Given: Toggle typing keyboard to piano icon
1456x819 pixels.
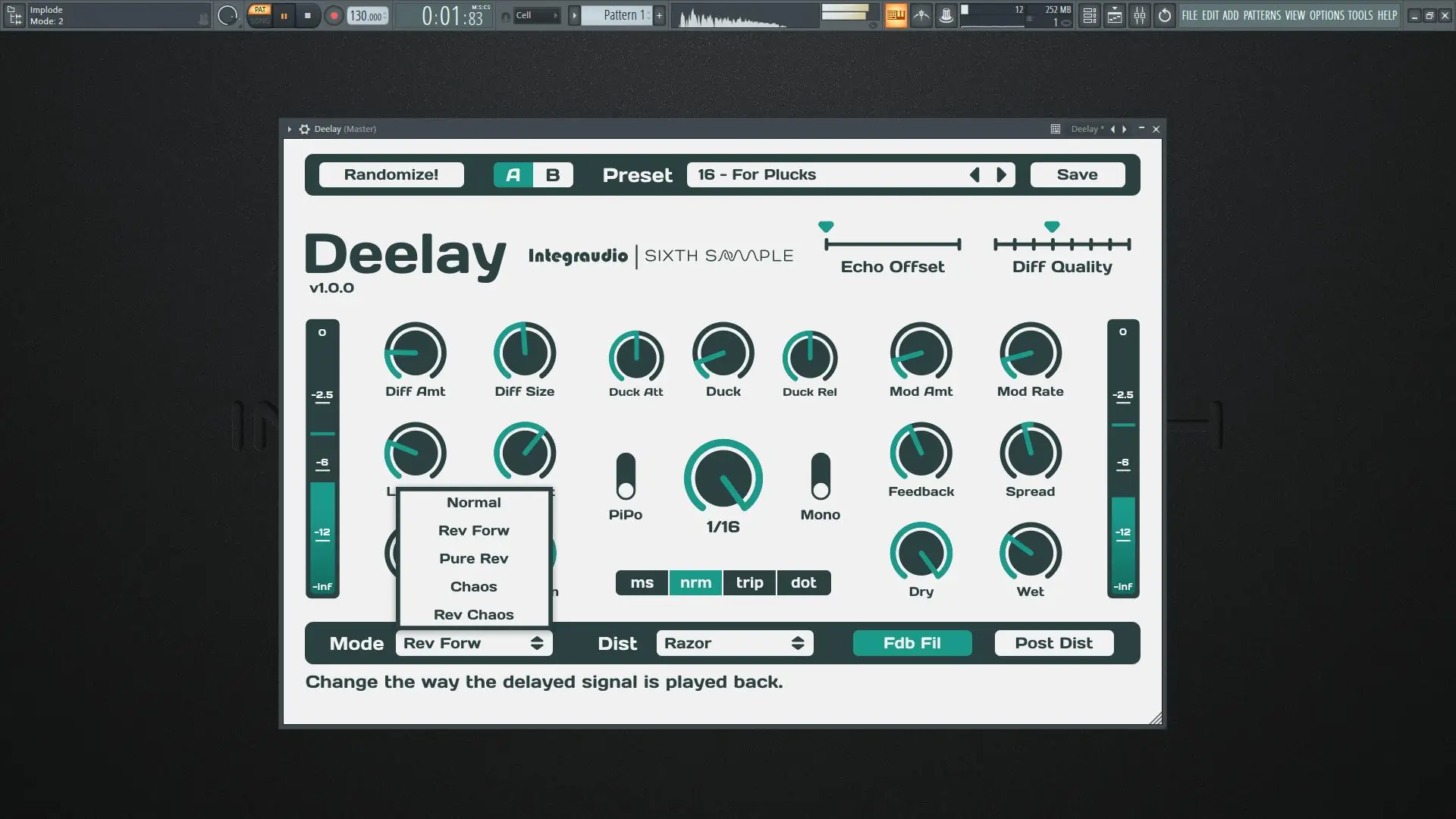Looking at the screenshot, I should 896,15.
